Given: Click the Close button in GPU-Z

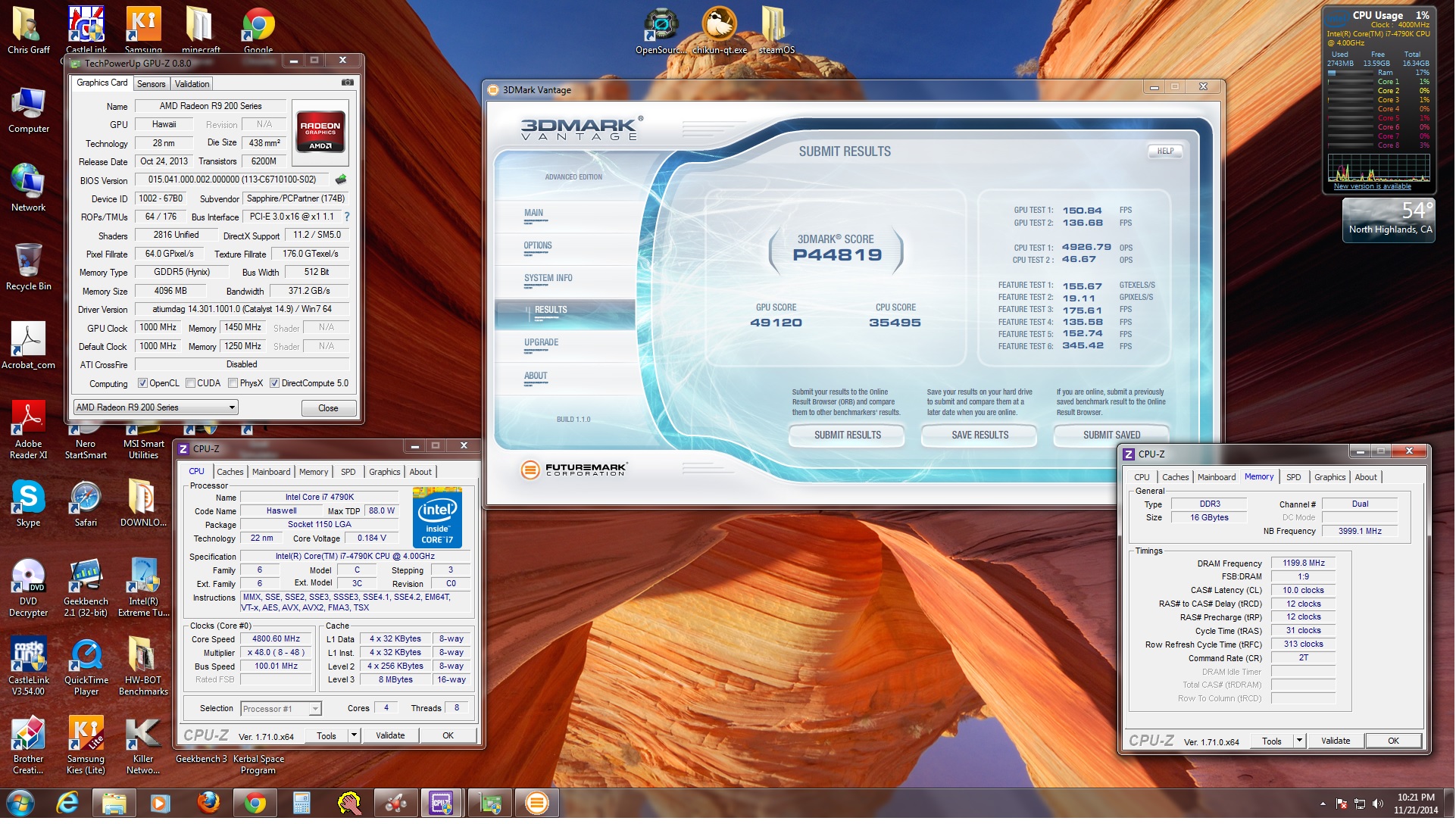Looking at the screenshot, I should coord(328,408).
